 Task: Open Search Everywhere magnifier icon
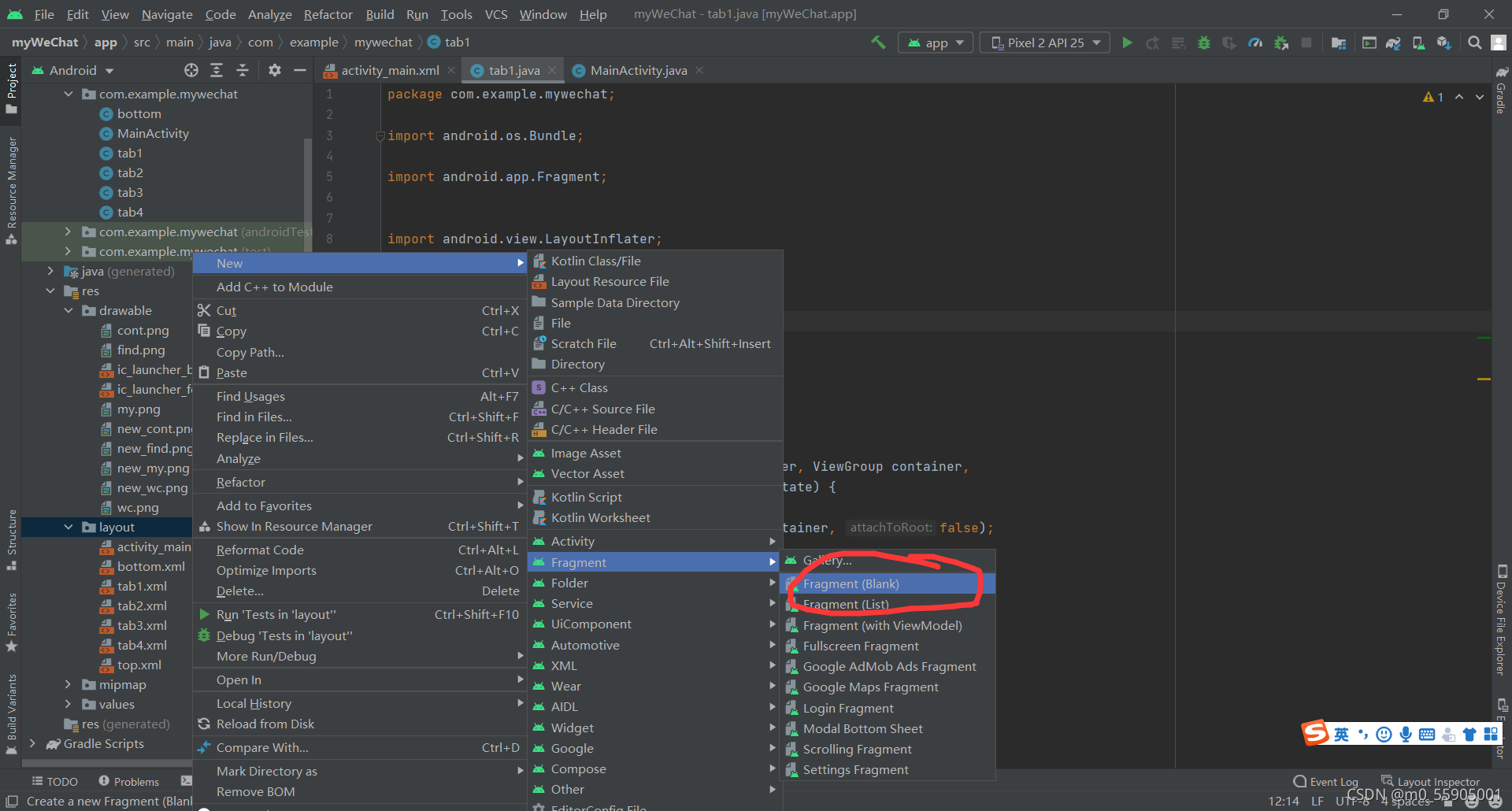pos(1474,43)
